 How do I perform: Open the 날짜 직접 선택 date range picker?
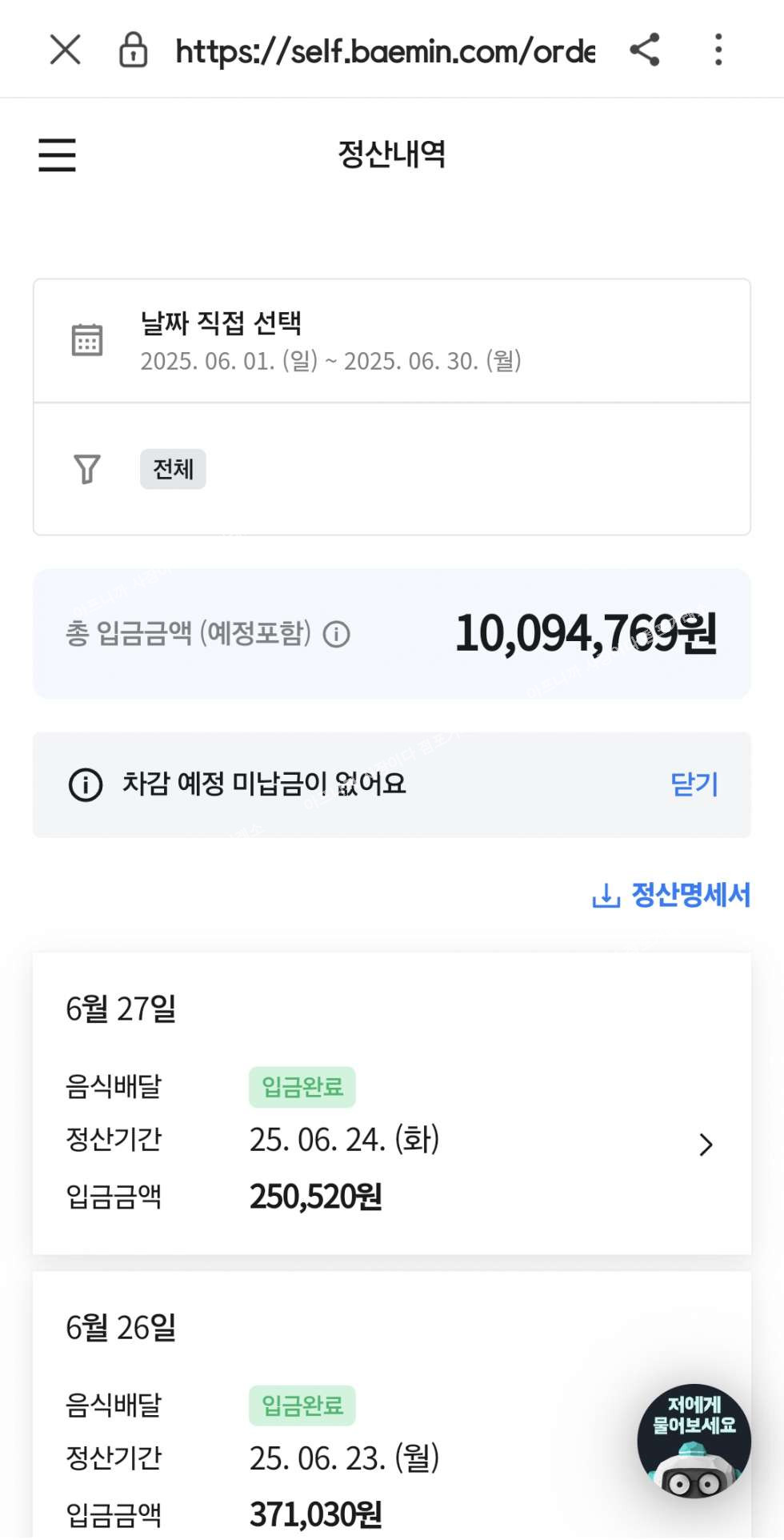[x=330, y=342]
